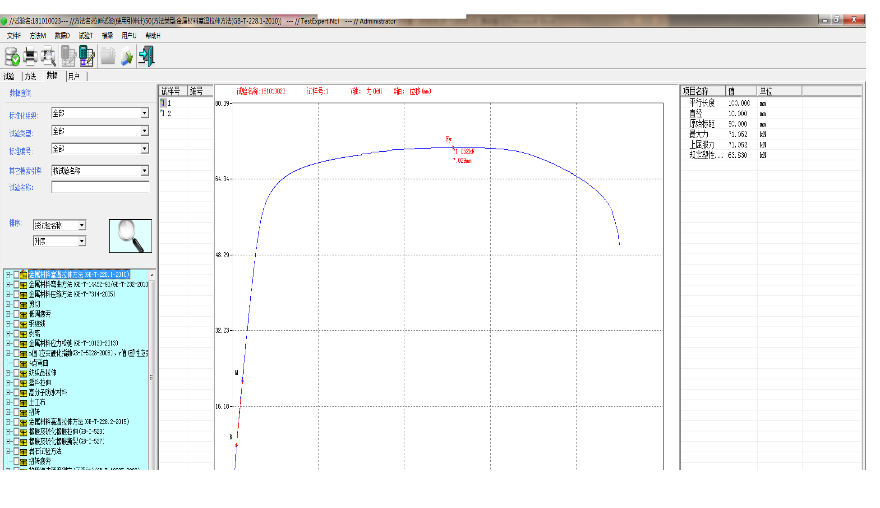Screen dimensions: 880x508
Task: Open the 方法M menu
Action: pos(38,35)
